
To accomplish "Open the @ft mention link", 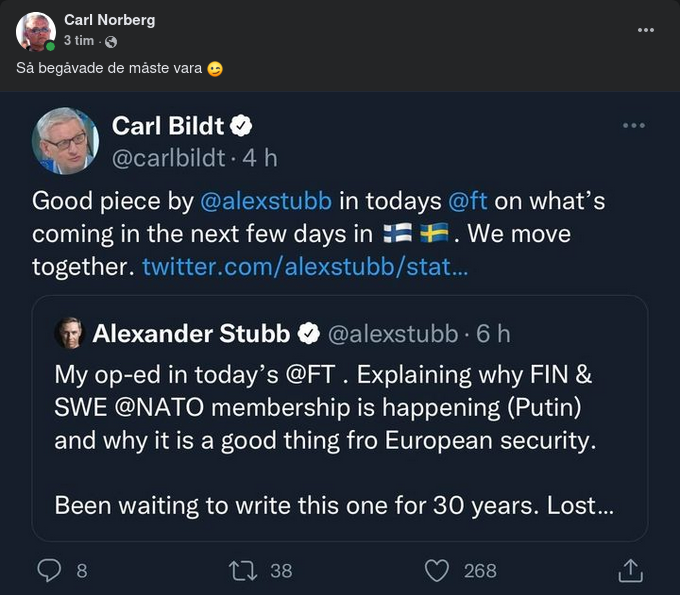I will point(467,201).
